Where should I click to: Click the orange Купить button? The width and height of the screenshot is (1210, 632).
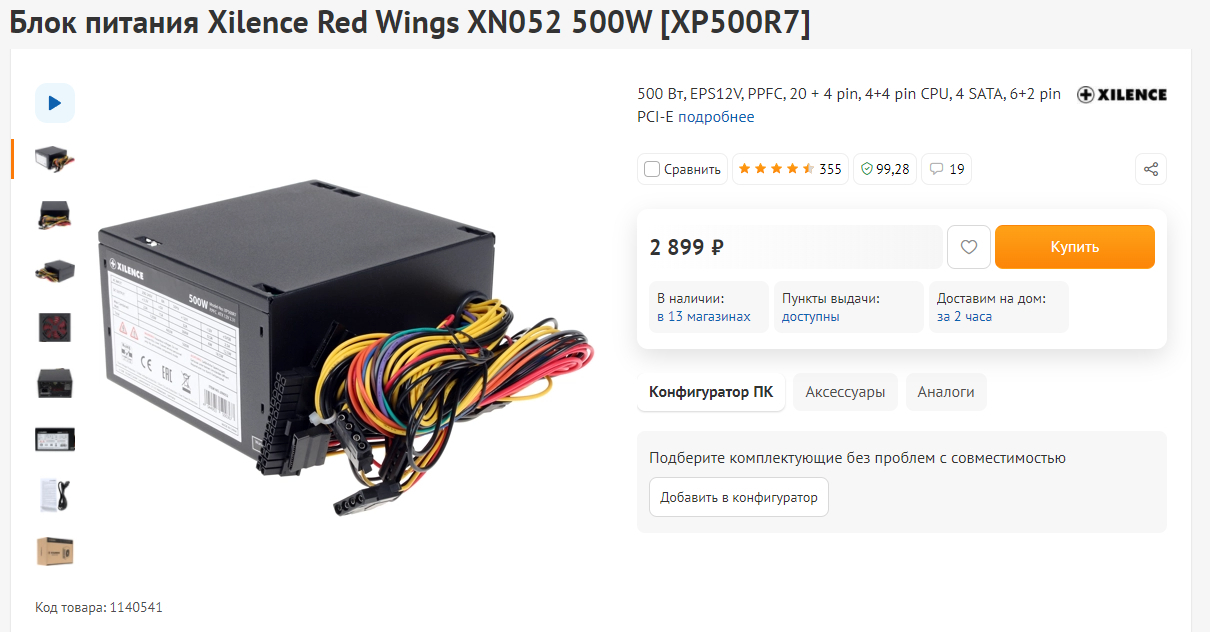[1075, 247]
